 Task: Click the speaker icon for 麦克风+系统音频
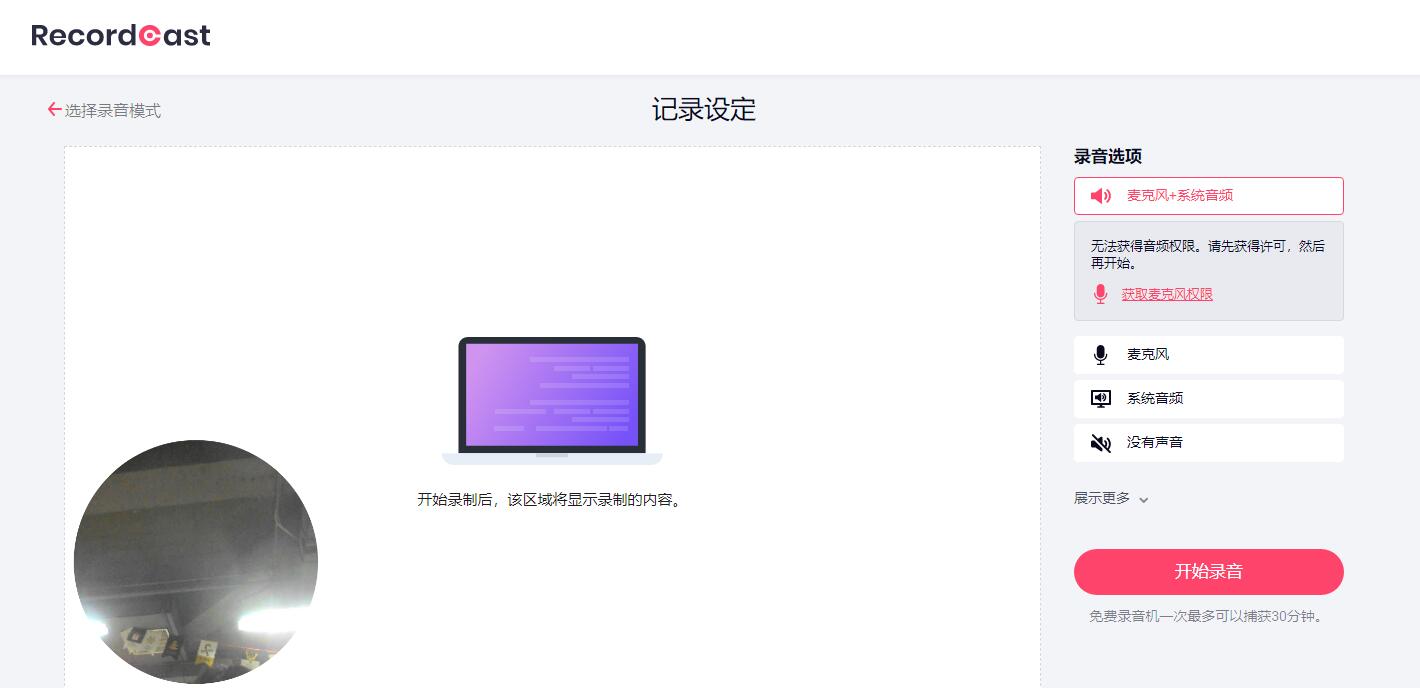1100,196
